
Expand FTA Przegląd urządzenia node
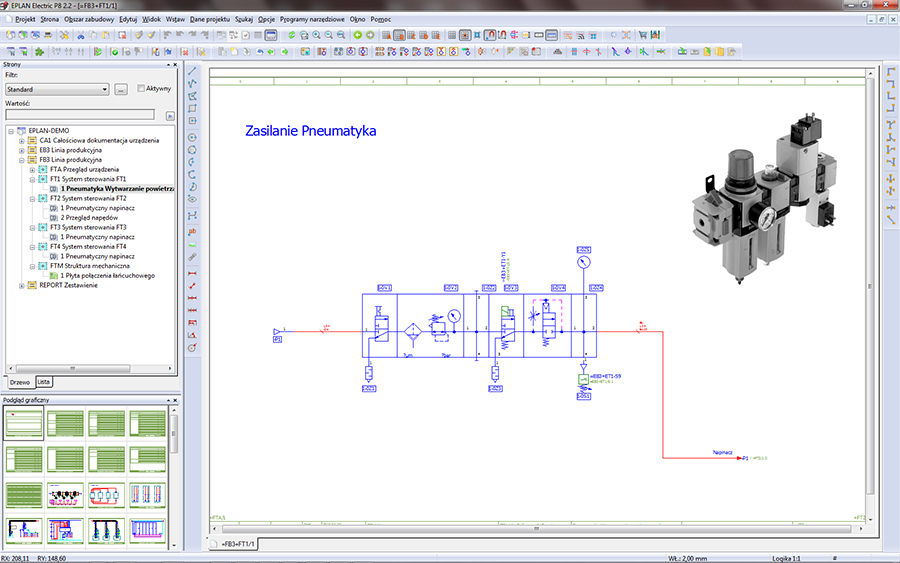coord(32,170)
